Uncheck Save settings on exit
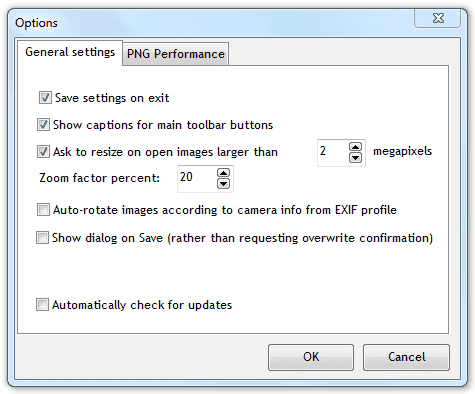 click(45, 98)
